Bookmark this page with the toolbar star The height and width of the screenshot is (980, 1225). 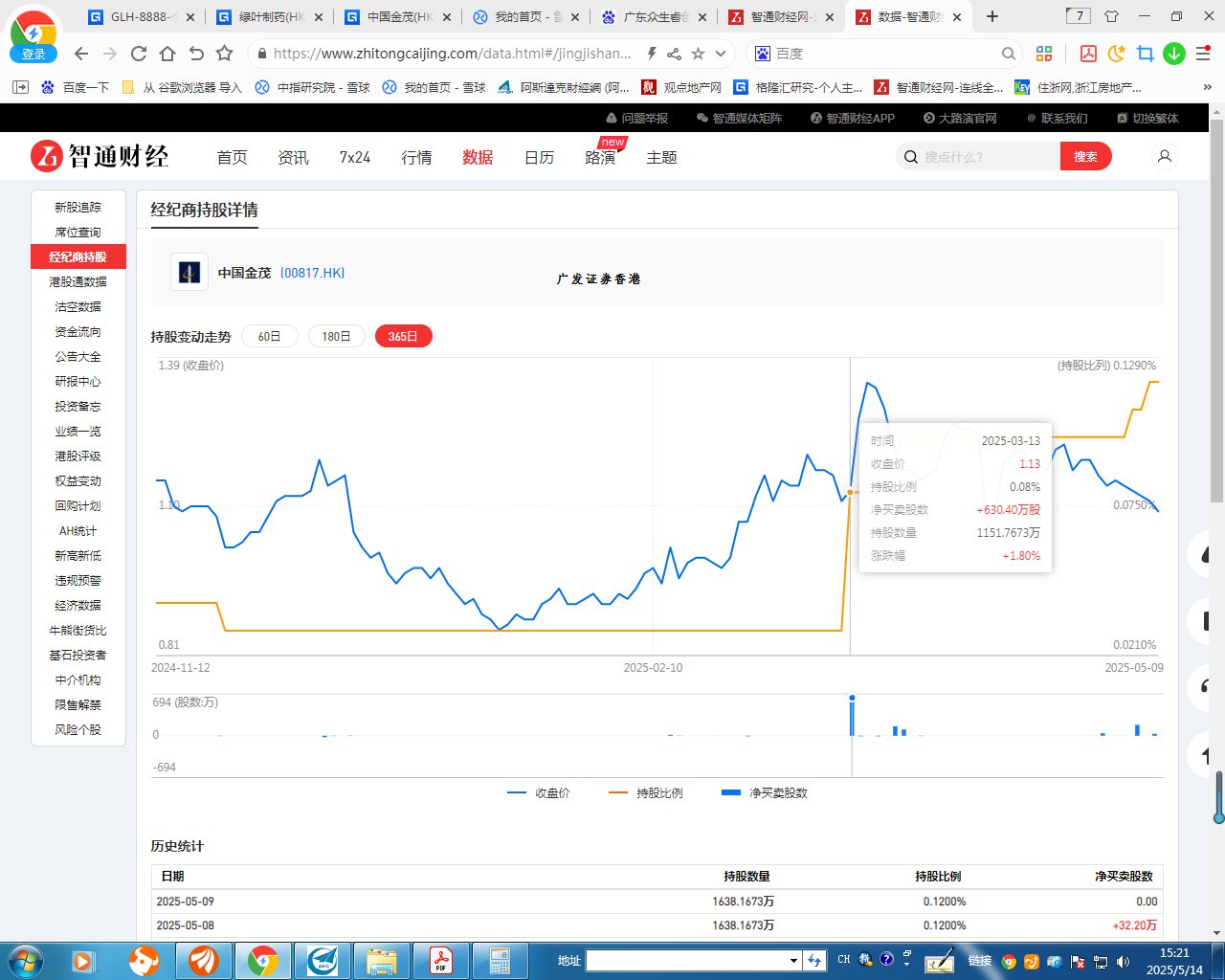coord(225,54)
